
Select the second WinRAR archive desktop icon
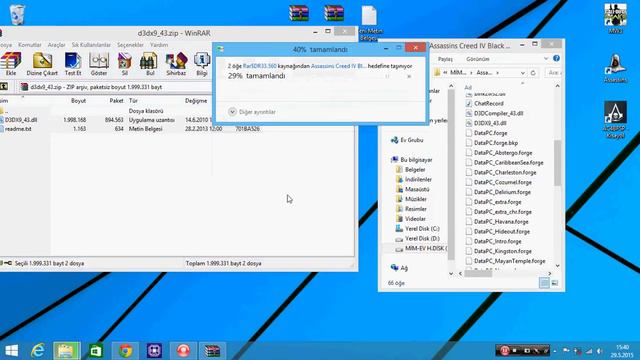[334, 13]
